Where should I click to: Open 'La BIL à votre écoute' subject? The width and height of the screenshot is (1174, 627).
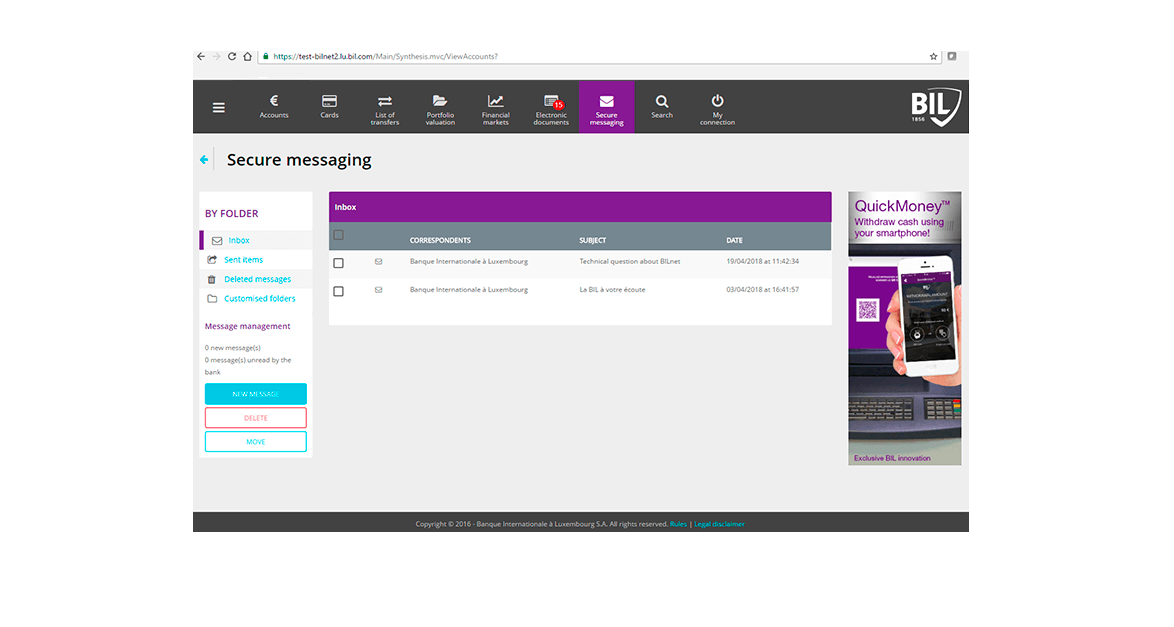(x=612, y=290)
